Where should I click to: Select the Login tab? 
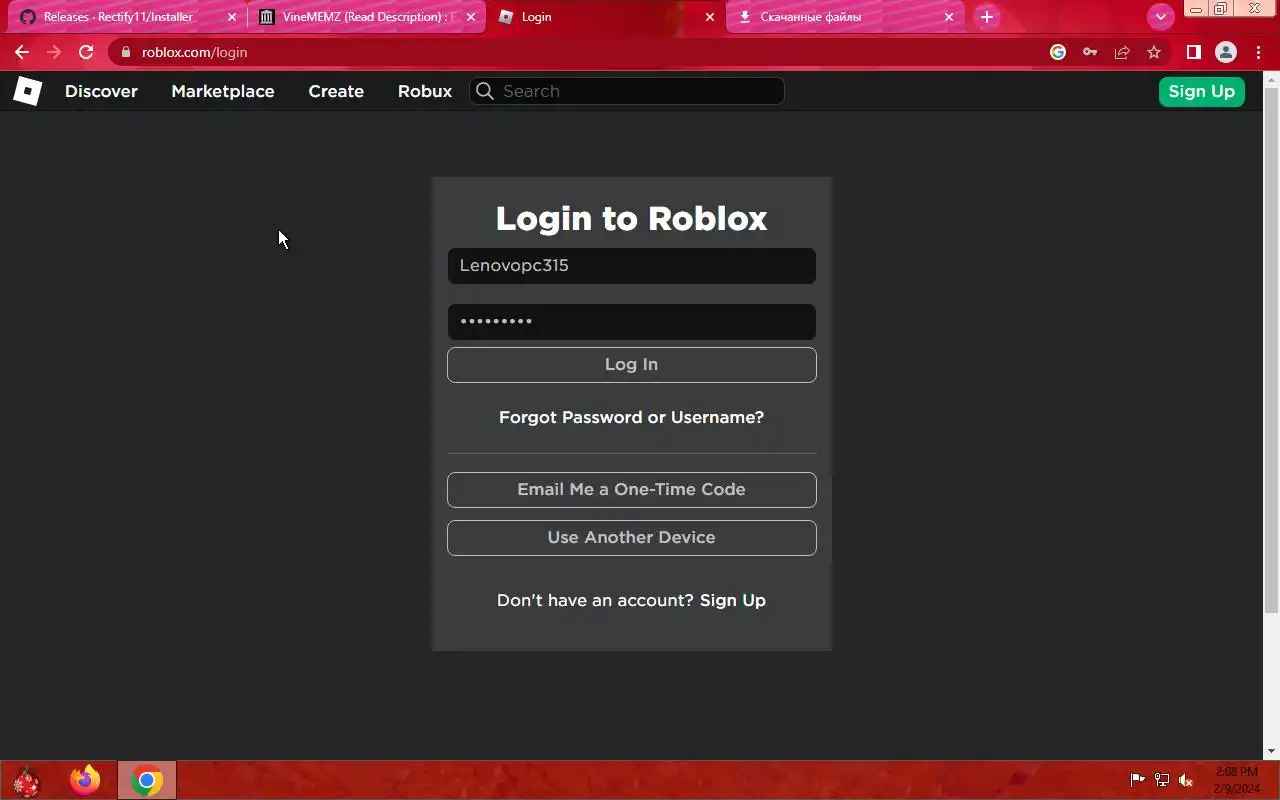[x=605, y=17]
